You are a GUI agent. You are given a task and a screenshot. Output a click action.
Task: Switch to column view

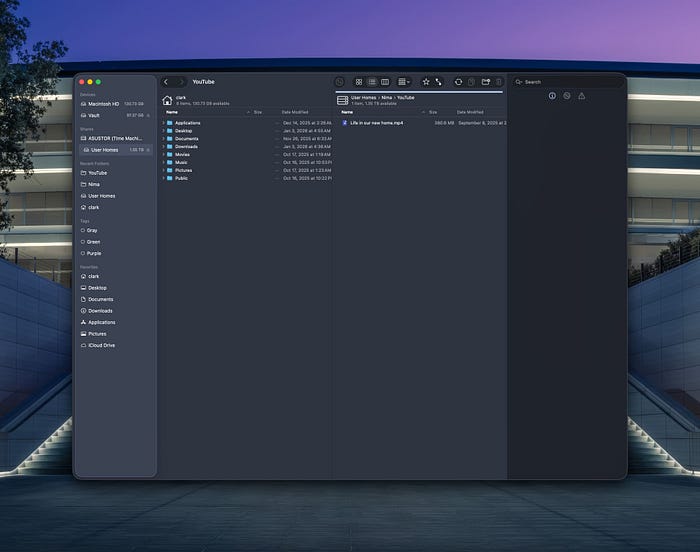coord(385,82)
